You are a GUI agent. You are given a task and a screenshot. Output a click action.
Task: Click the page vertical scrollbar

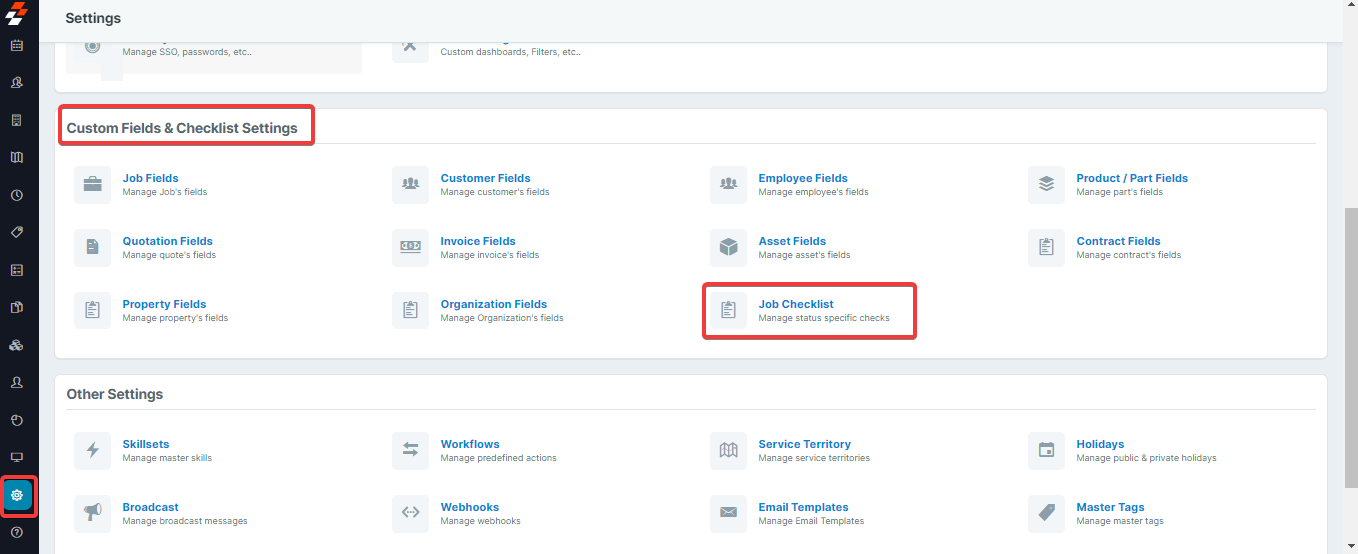(1350, 350)
